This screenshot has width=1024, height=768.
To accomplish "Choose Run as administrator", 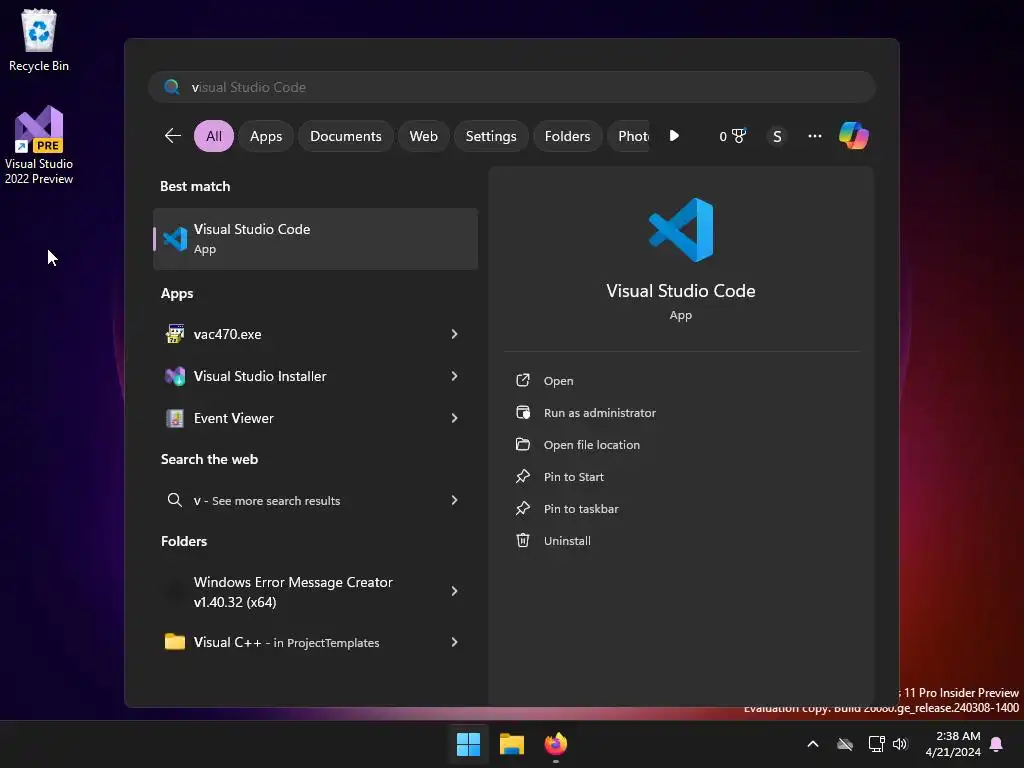I will [x=680, y=413].
